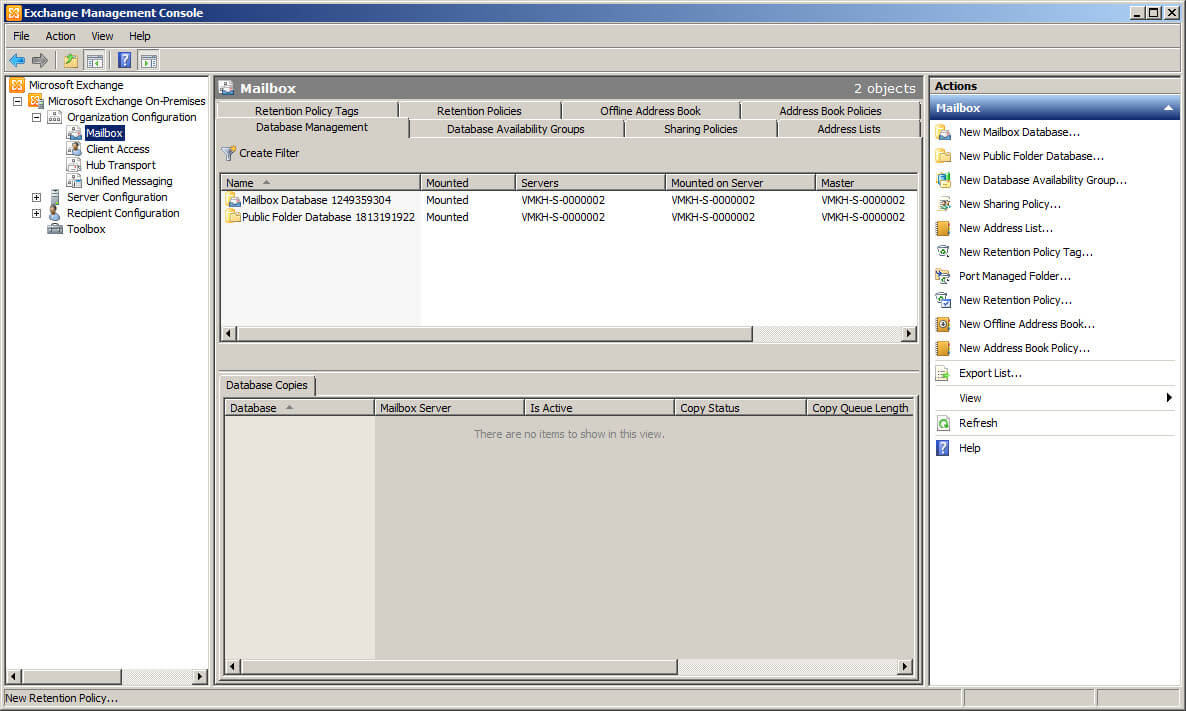Viewport: 1186px width, 711px height.
Task: Collapse the Organization Configuration node
Action: coord(36,117)
